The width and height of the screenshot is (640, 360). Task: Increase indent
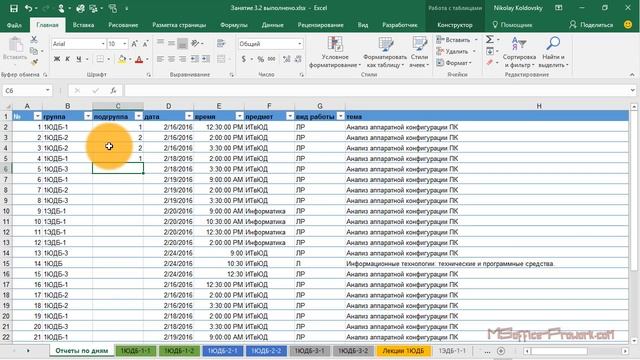(206, 60)
